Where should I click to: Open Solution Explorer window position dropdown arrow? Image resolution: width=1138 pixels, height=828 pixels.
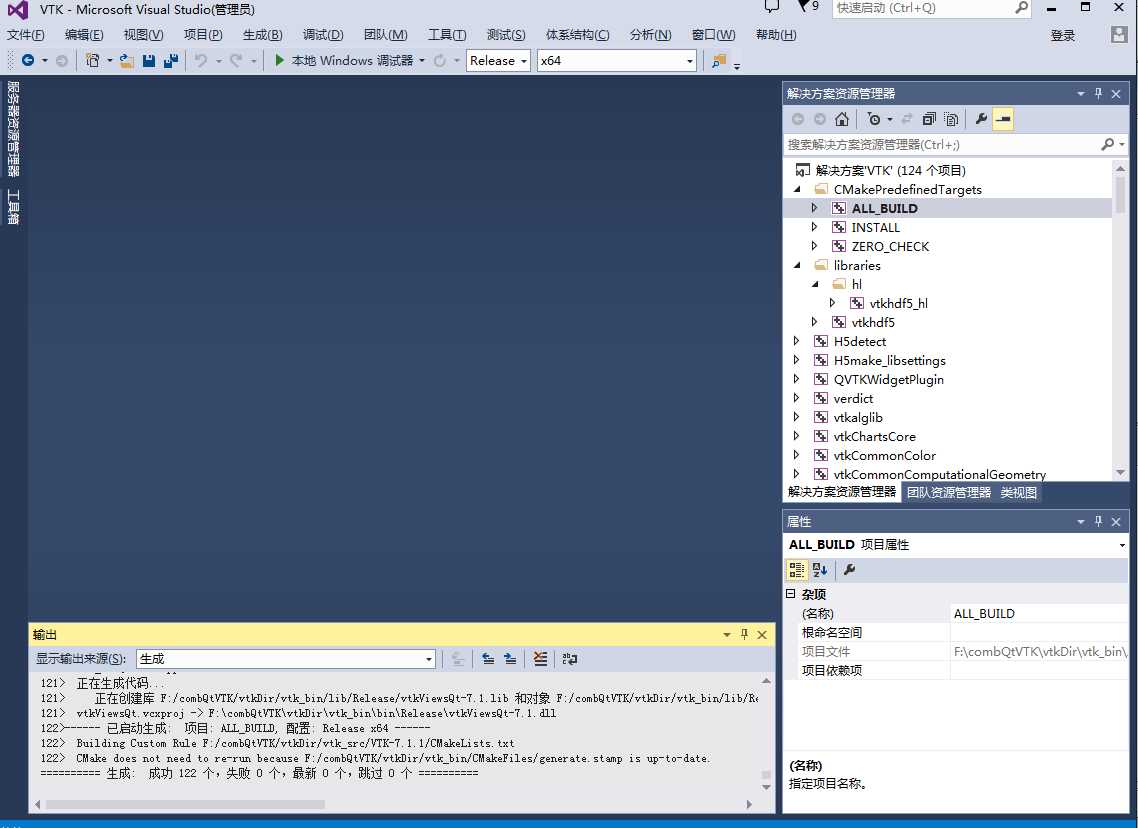1081,94
